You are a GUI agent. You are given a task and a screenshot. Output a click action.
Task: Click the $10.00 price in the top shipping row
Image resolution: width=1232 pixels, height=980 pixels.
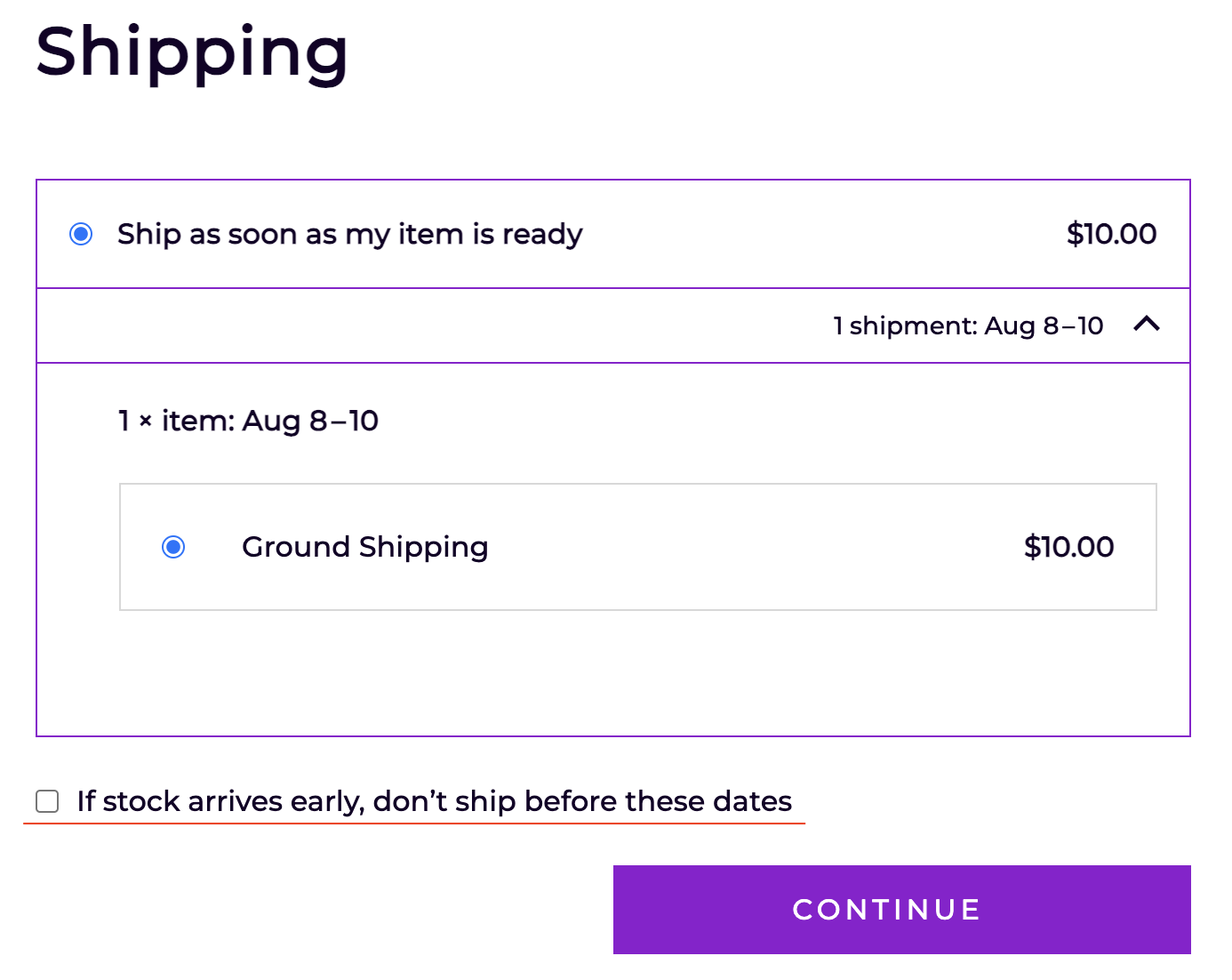click(x=1111, y=234)
